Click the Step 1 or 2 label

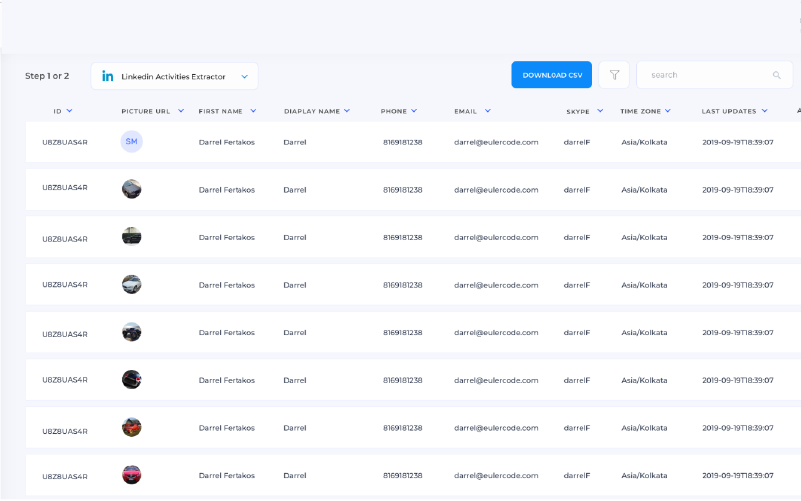(47, 76)
